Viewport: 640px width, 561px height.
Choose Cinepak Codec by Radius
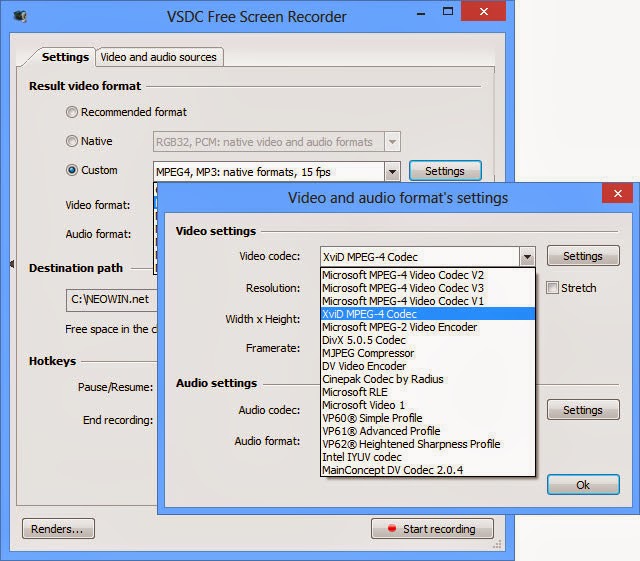coord(428,379)
